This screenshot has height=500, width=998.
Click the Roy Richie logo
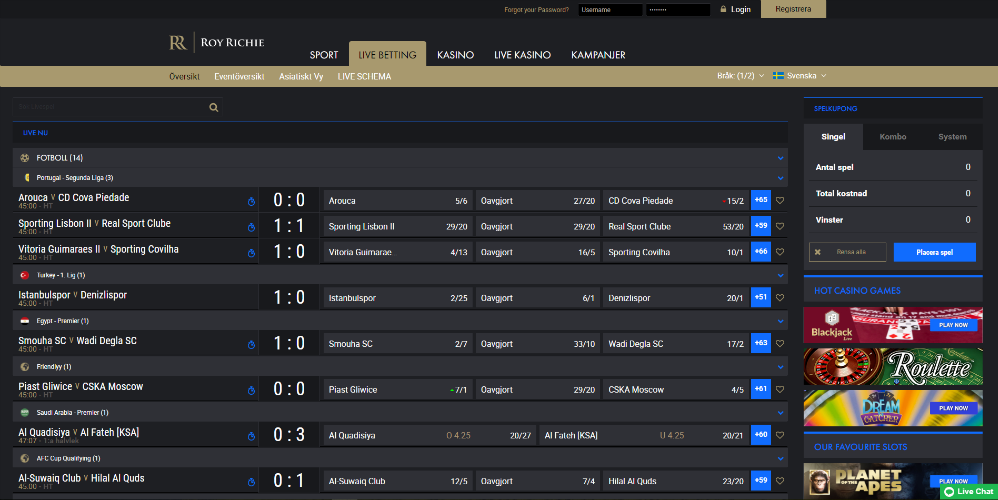coord(216,42)
